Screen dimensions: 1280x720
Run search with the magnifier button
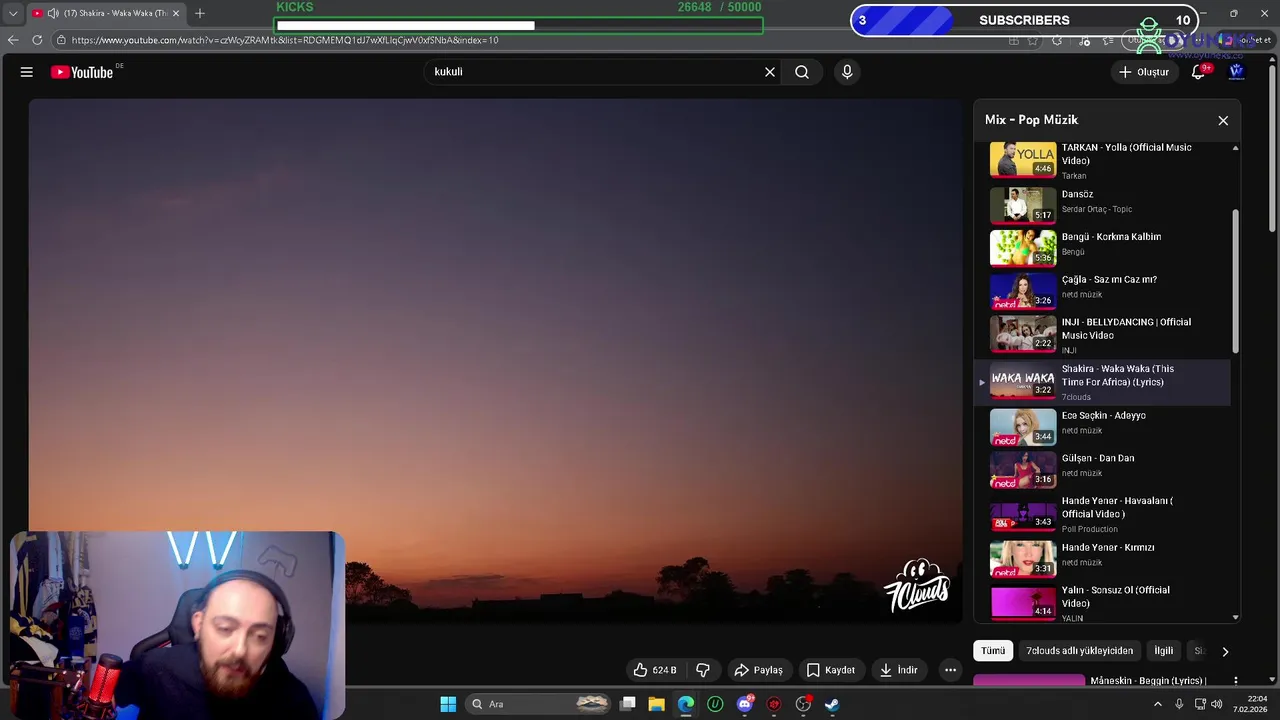tap(802, 72)
